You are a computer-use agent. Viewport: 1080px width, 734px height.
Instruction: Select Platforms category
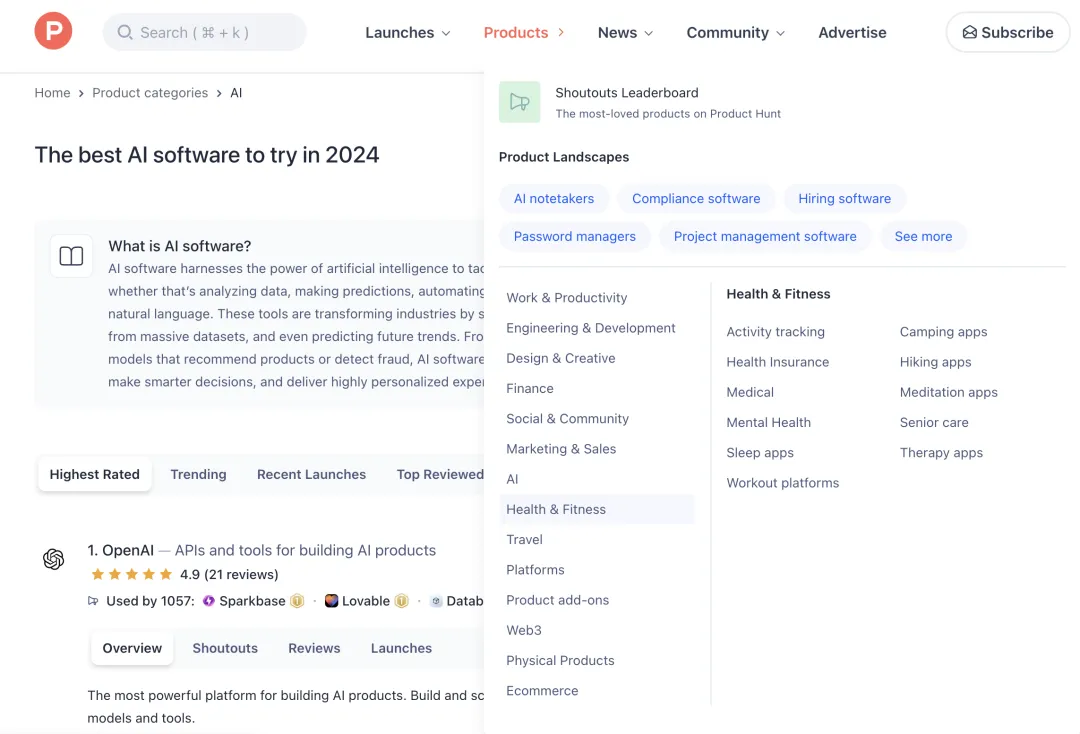coord(535,570)
